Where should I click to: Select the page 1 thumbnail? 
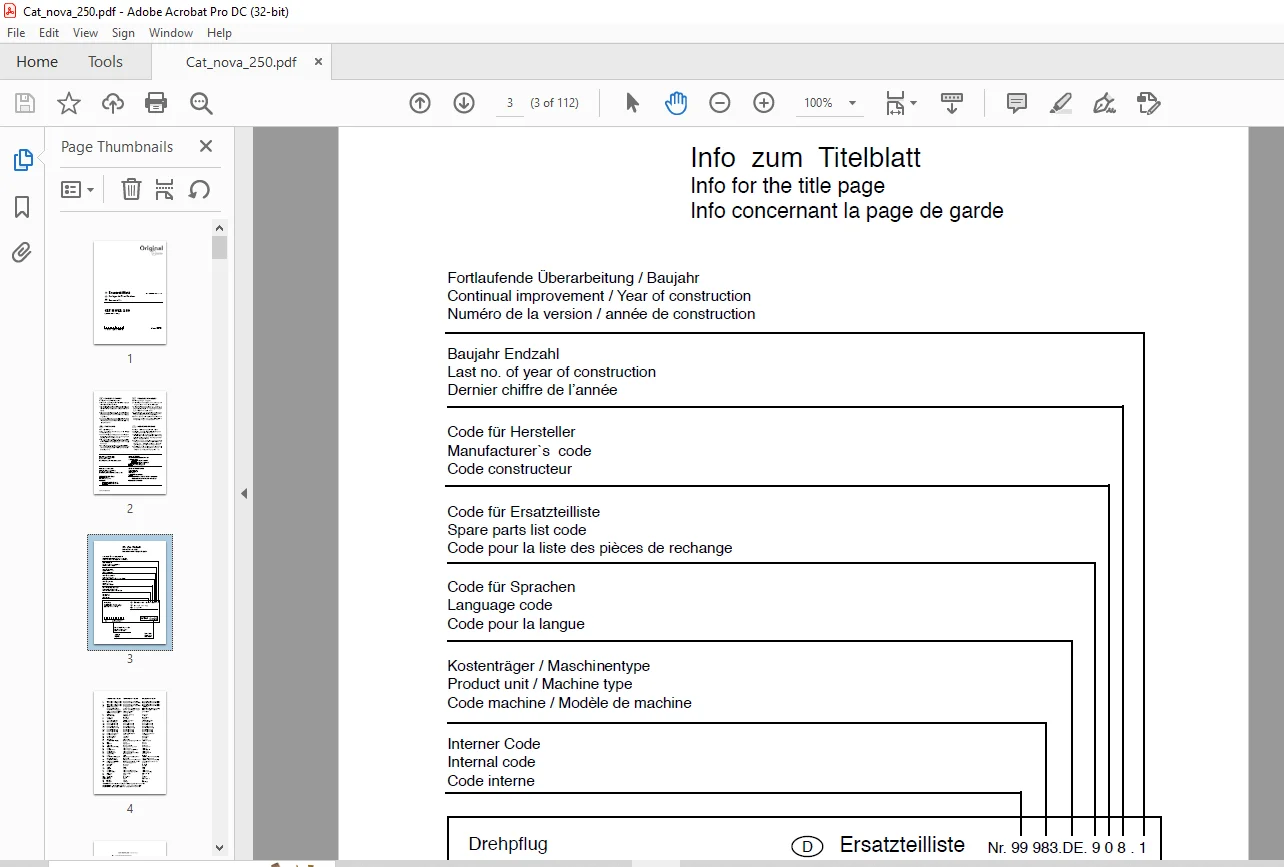[130, 292]
